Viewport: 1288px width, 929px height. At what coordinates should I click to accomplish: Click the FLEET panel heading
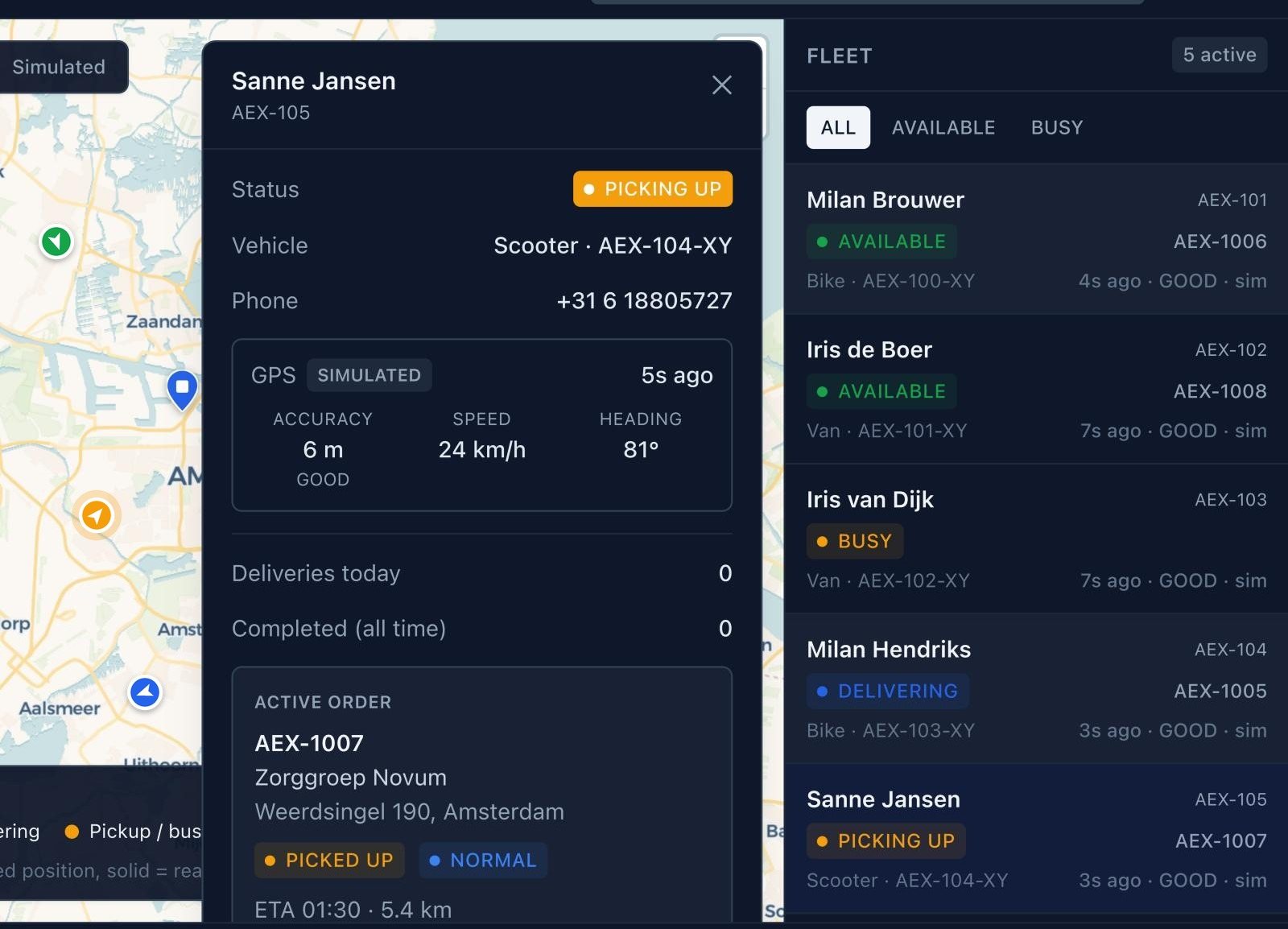(839, 56)
